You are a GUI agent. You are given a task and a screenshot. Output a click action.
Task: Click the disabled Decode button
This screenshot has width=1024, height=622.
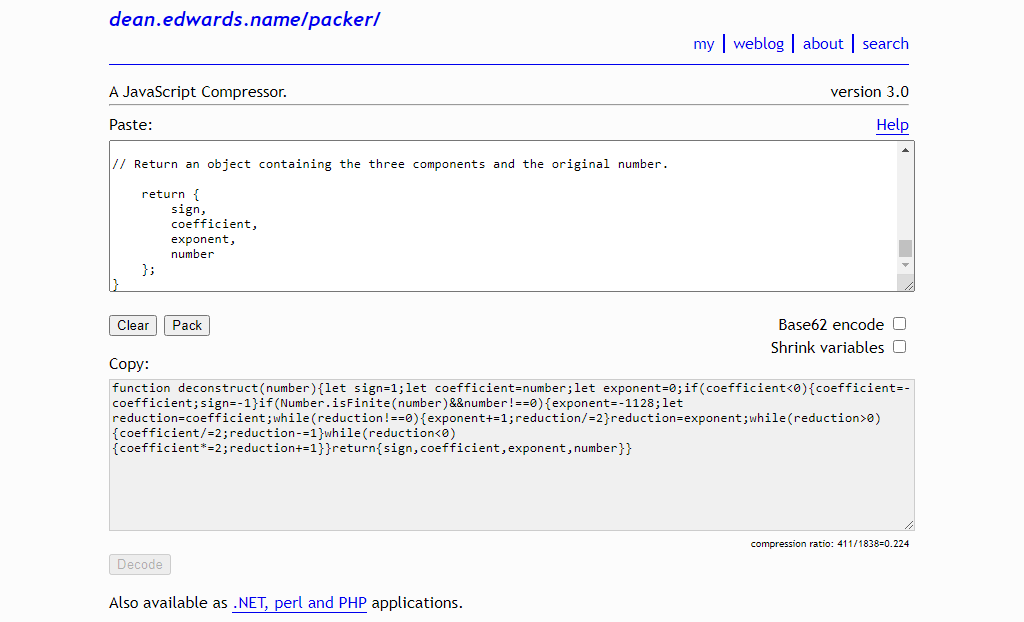click(139, 564)
